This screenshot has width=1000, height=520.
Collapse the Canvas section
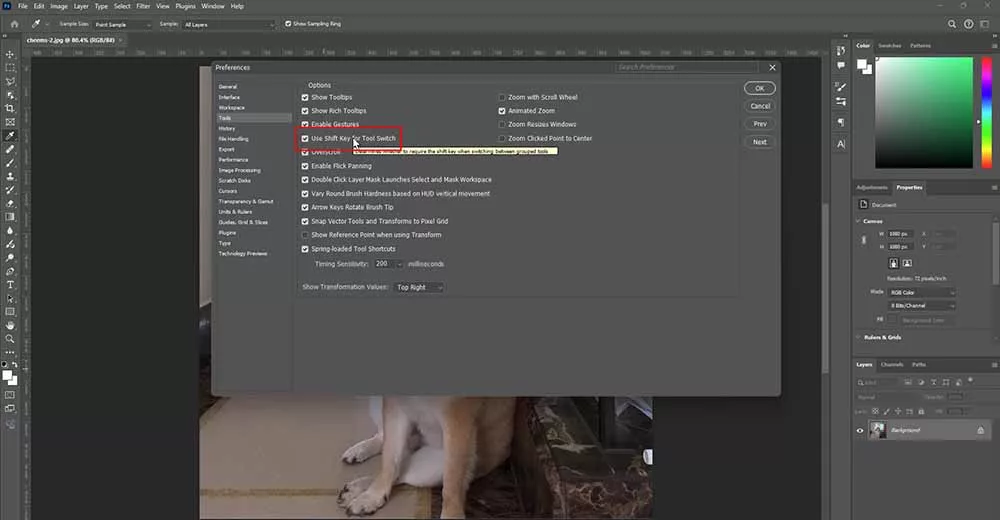point(858,221)
